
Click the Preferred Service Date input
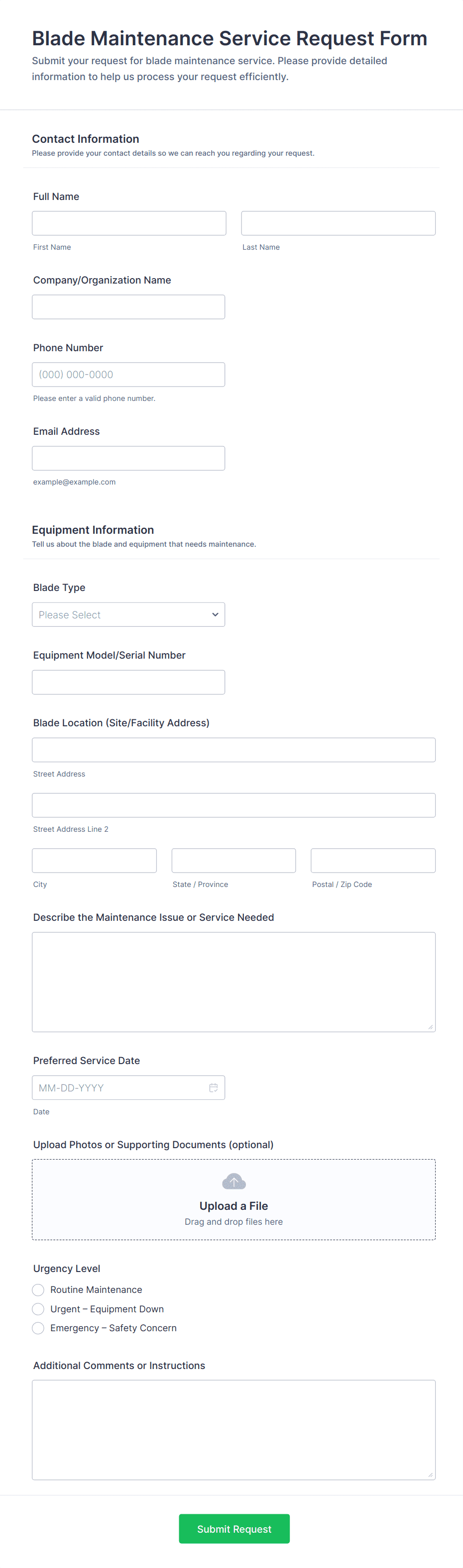[x=128, y=1087]
